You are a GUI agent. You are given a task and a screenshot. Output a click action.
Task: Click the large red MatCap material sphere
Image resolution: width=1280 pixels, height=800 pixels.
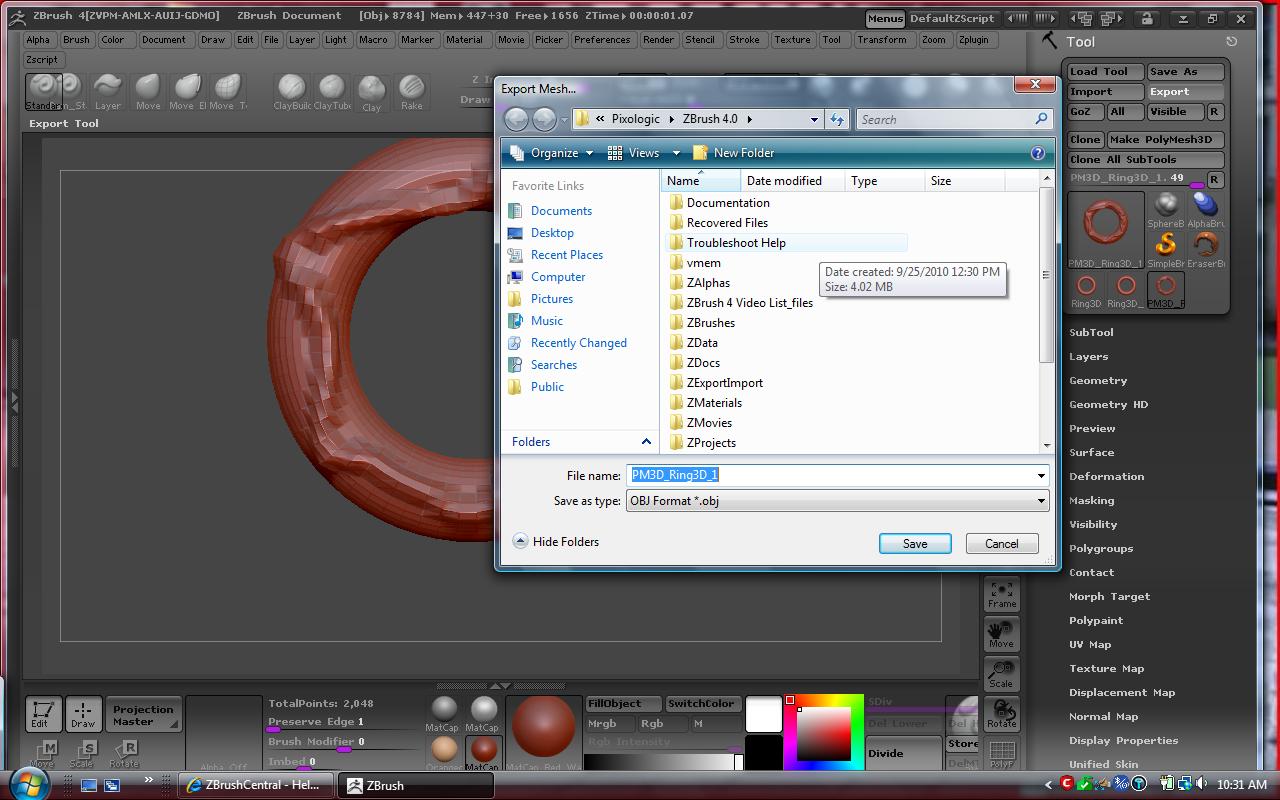(544, 731)
